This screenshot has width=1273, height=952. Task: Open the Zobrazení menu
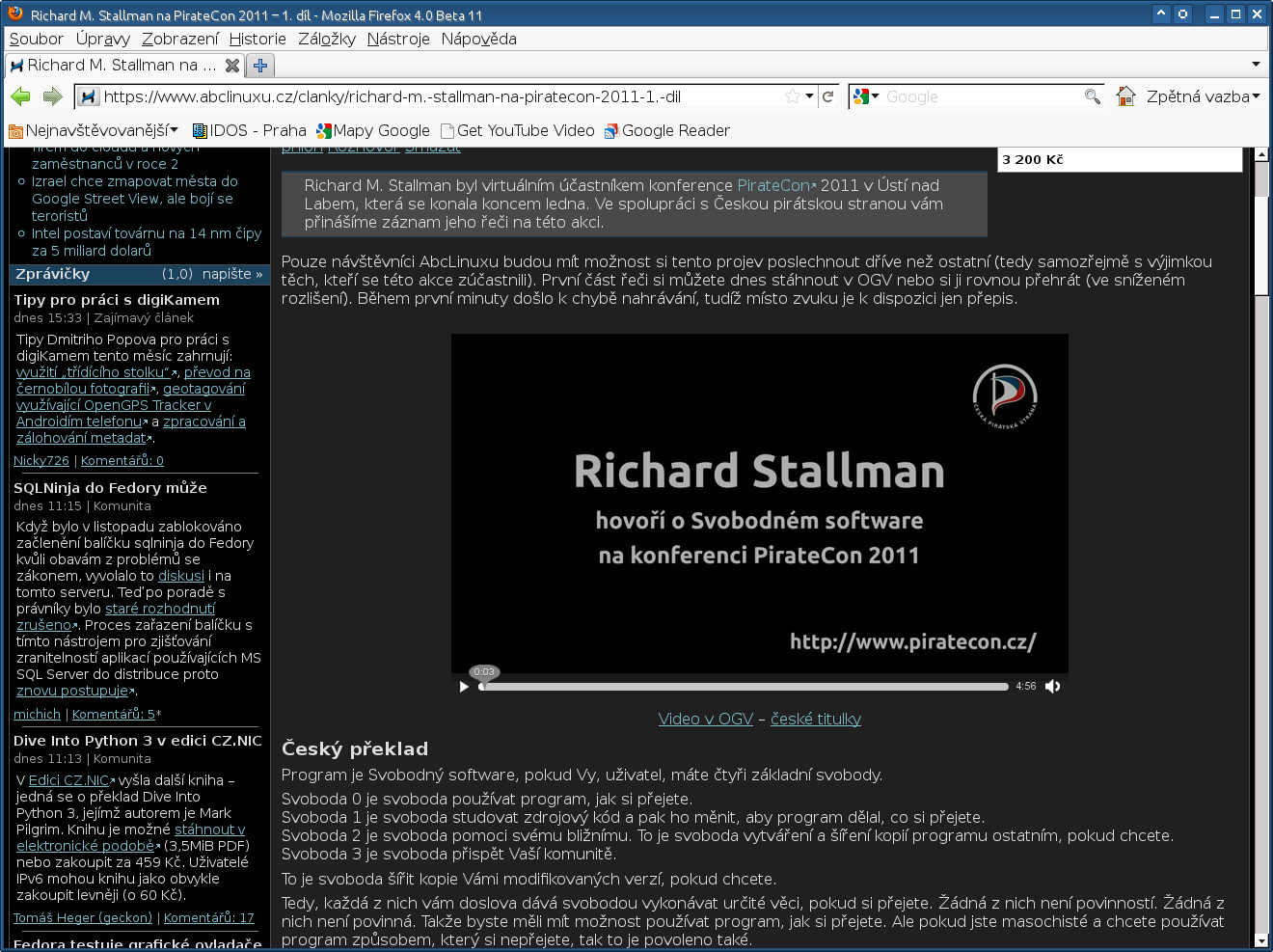pos(180,39)
